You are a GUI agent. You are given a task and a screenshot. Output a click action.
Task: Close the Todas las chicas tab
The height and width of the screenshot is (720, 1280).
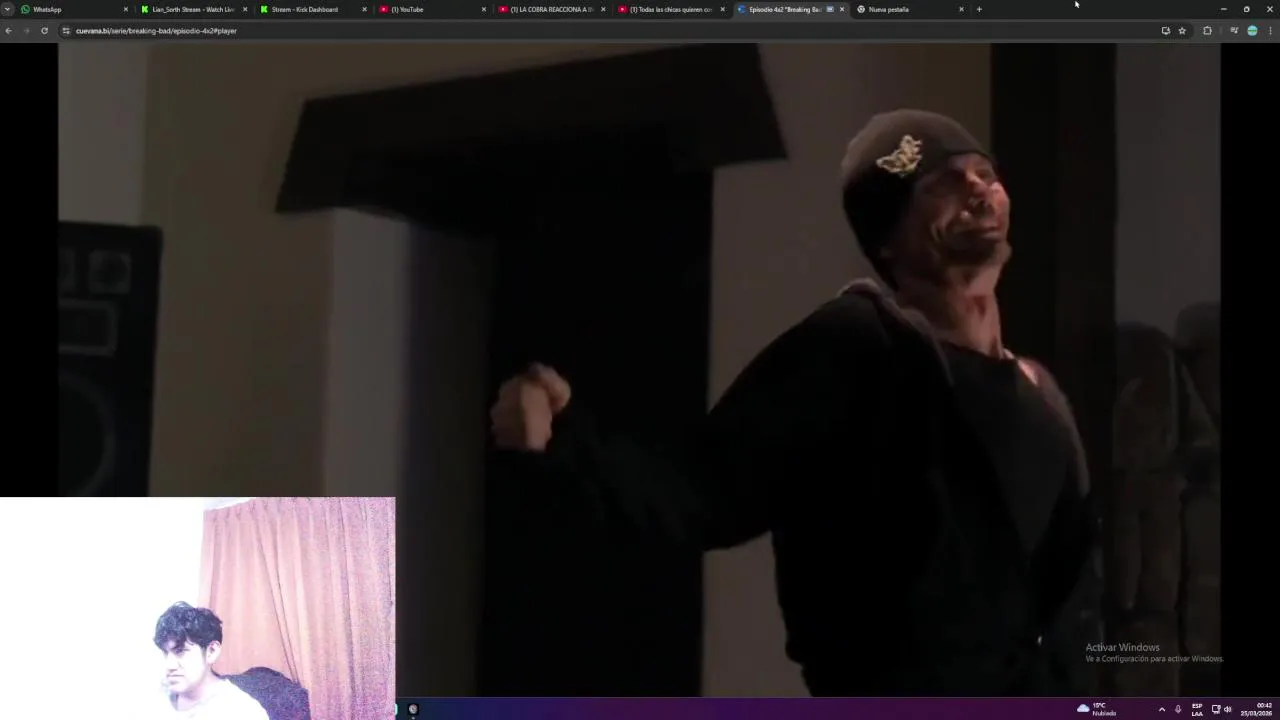click(722, 9)
